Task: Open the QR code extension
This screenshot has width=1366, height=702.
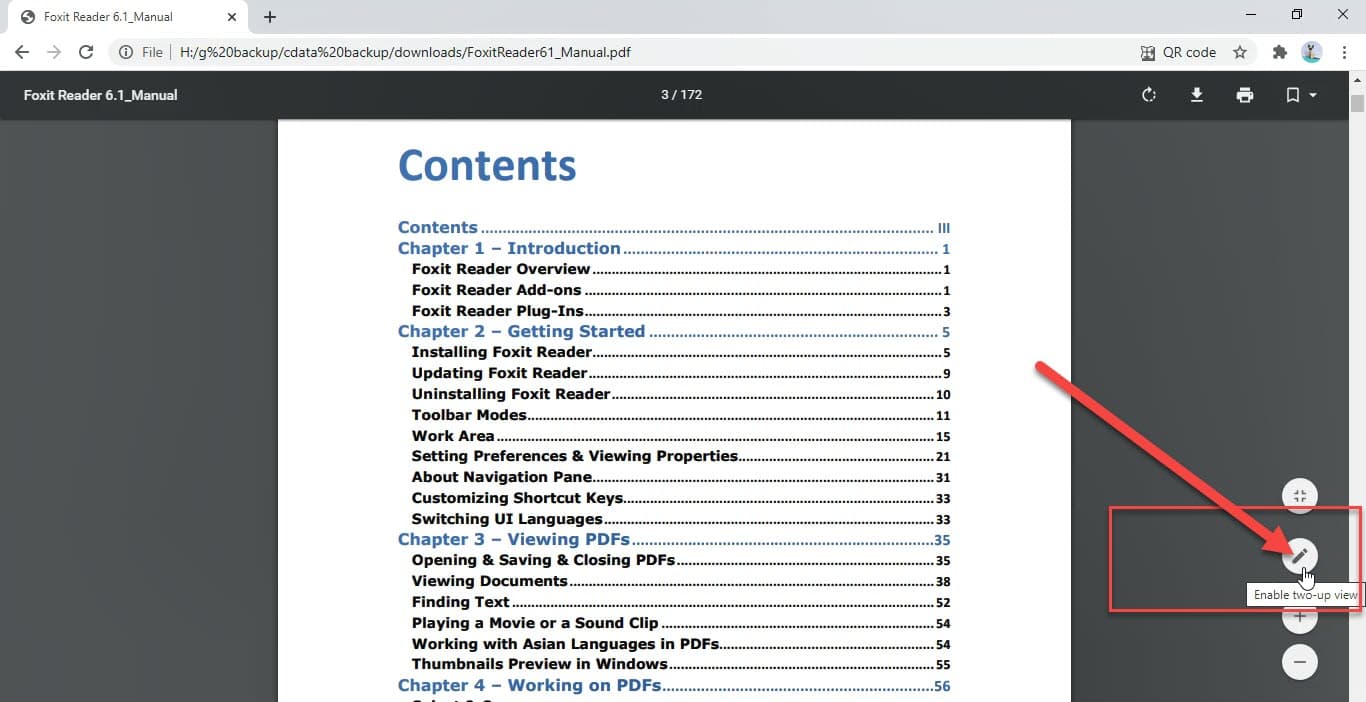Action: coord(1179,52)
